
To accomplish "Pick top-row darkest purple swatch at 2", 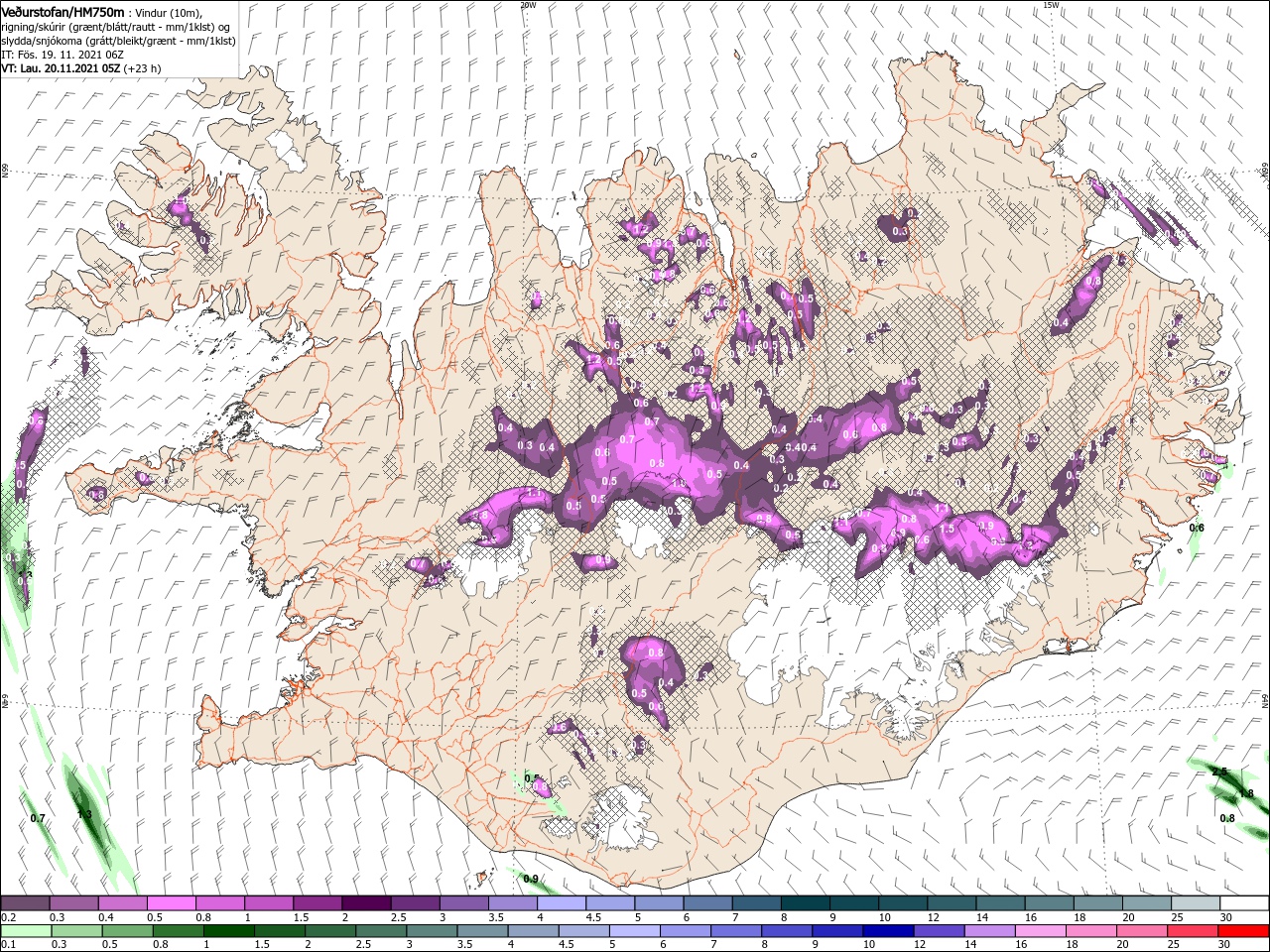I will 366,903.
